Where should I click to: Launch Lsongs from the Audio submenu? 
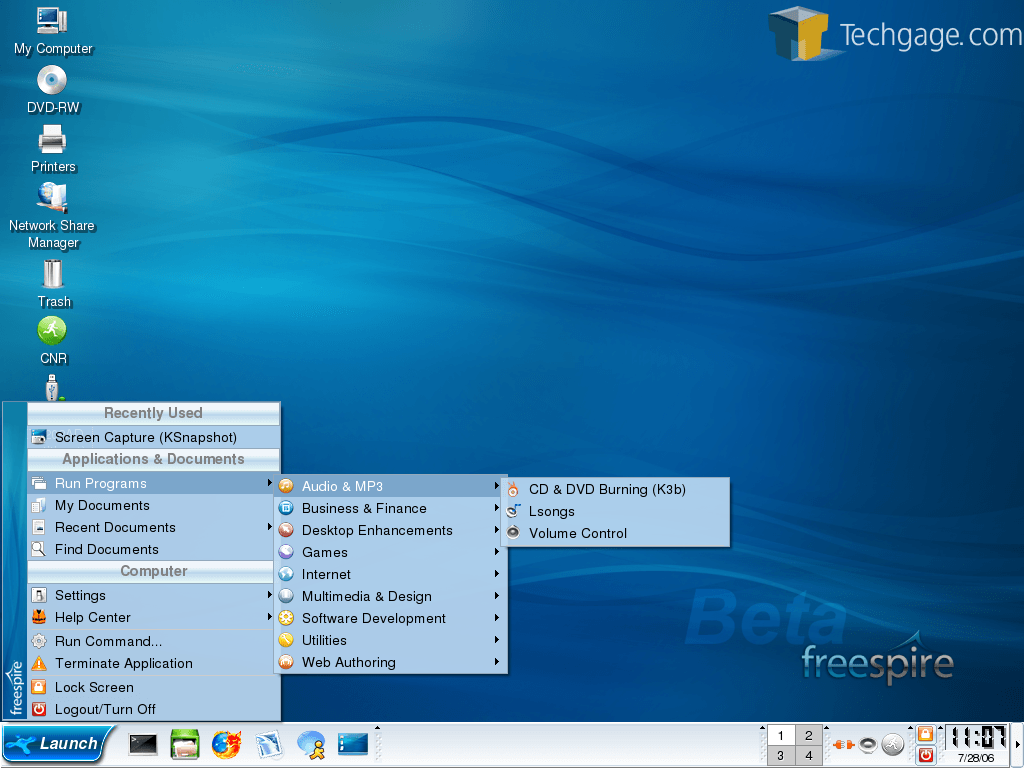(x=615, y=511)
